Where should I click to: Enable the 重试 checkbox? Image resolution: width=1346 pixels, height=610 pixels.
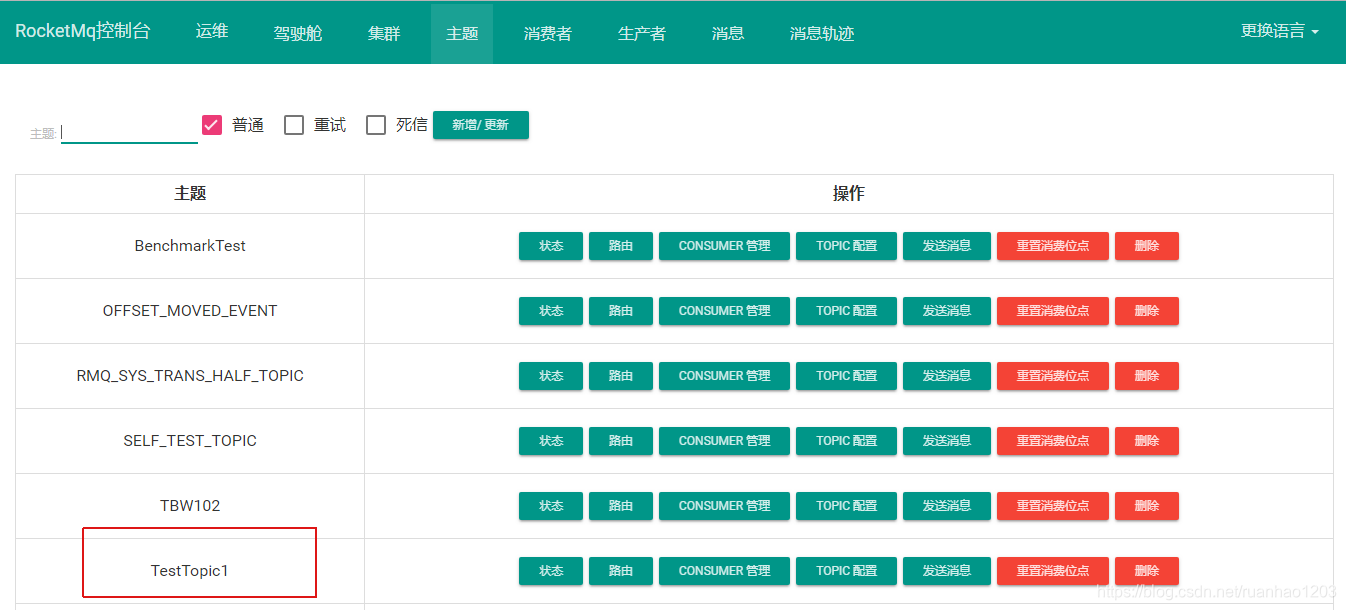(x=294, y=125)
